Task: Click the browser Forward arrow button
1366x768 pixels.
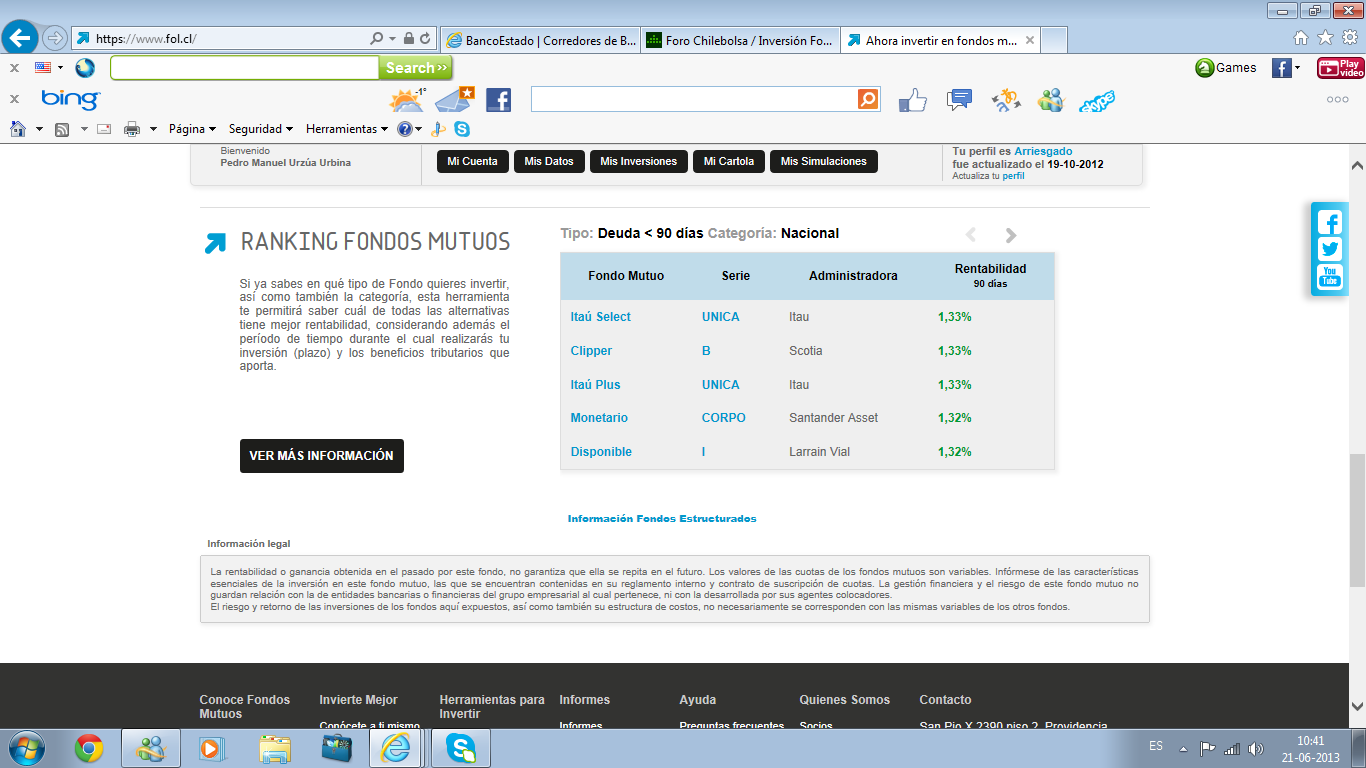Action: coord(55,38)
